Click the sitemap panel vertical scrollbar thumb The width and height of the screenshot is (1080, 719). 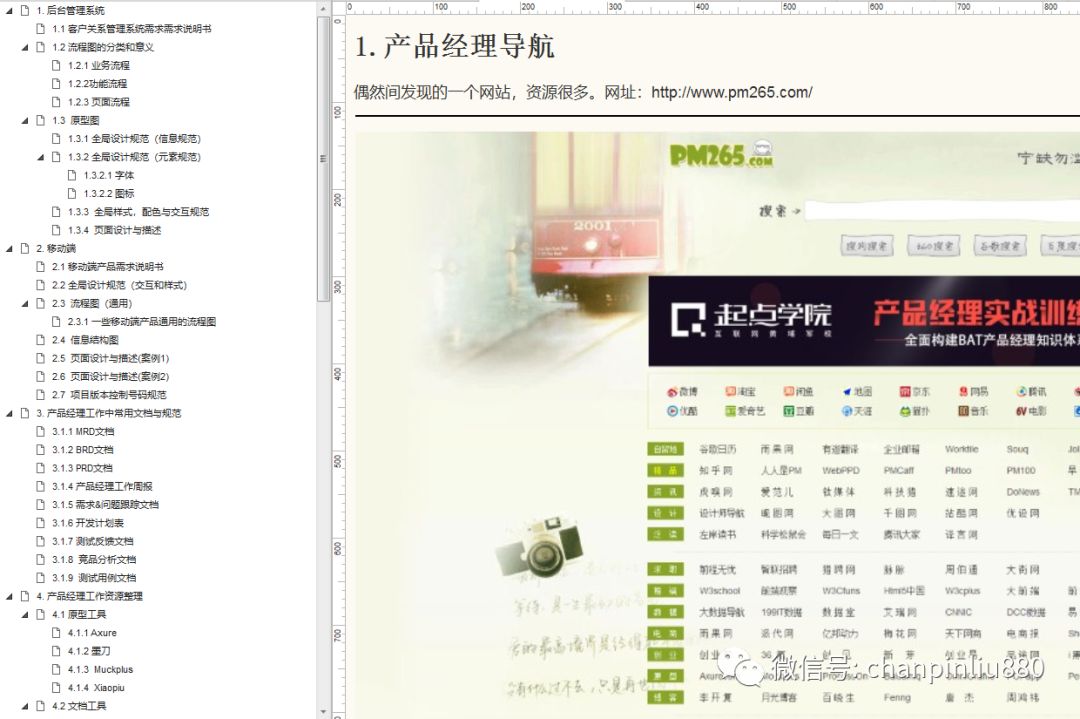[x=323, y=158]
